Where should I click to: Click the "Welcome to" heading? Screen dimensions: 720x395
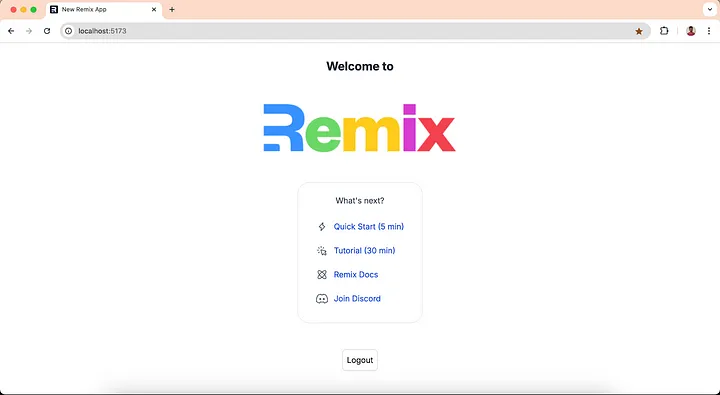[x=360, y=66]
